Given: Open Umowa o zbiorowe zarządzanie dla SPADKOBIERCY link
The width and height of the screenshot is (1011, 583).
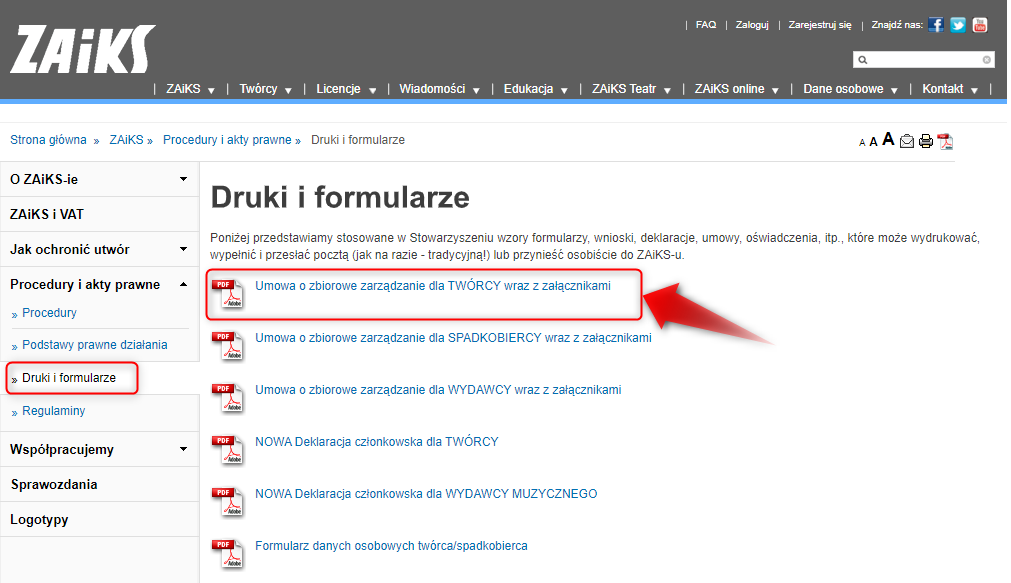Looking at the screenshot, I should [x=453, y=338].
